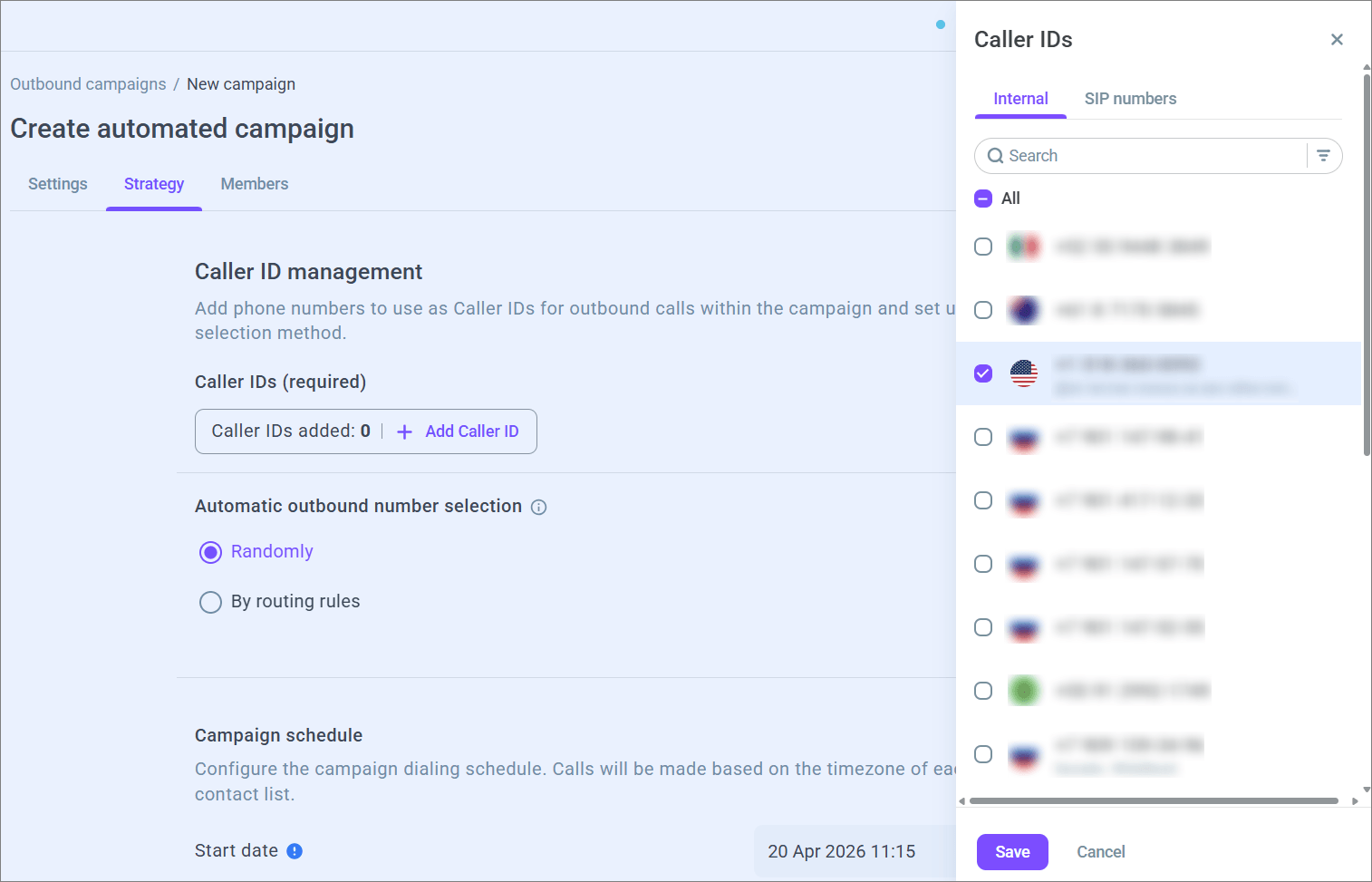
Task: Click the horizontal scrollbar in Caller IDs panel
Action: coord(1154,801)
